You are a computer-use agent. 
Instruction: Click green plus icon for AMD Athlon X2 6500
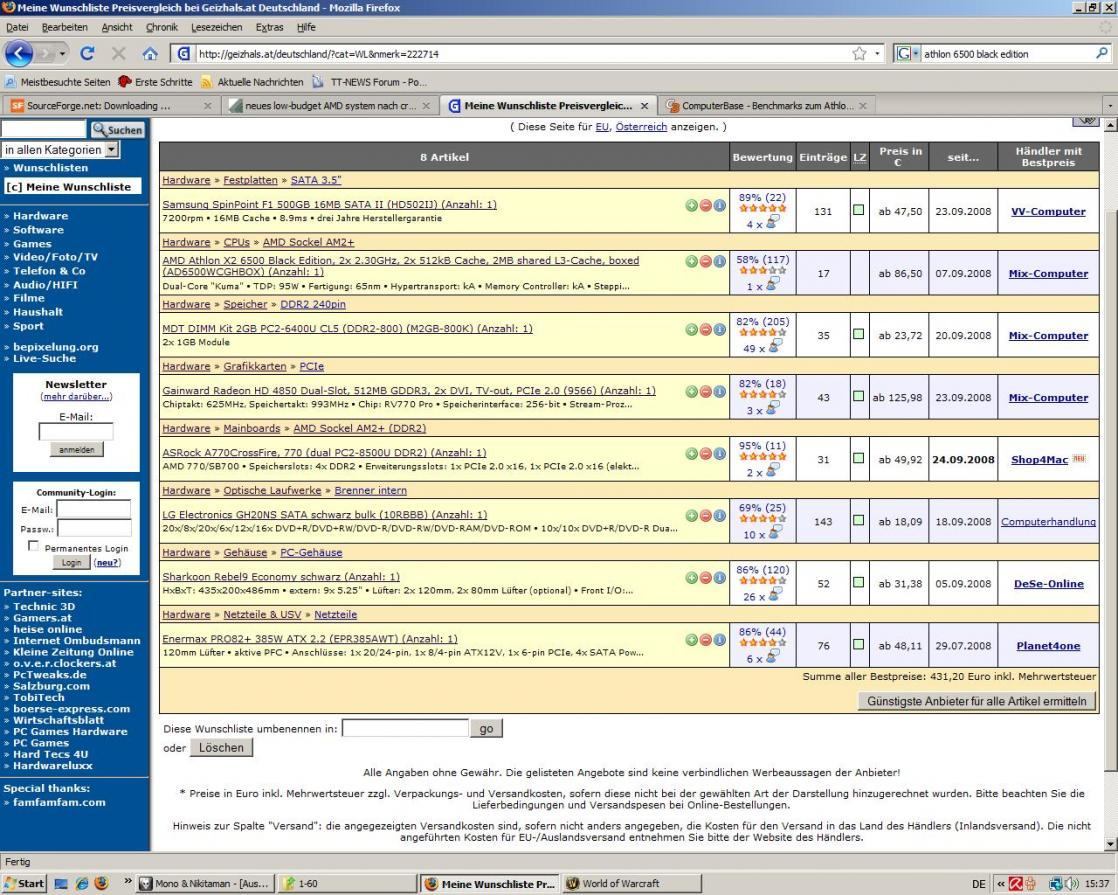click(x=691, y=262)
